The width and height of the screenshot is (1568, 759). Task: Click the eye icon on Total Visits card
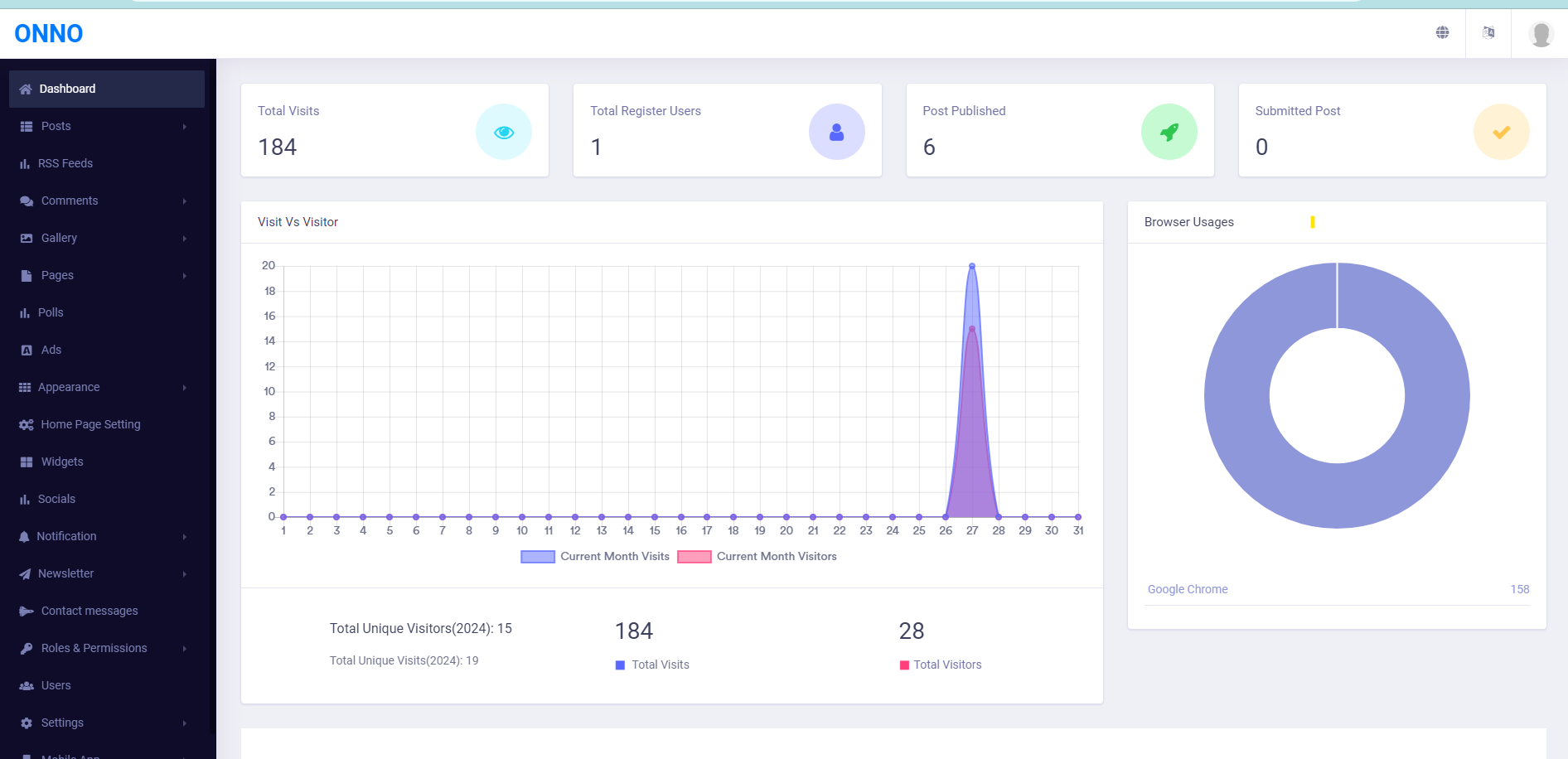pos(504,132)
